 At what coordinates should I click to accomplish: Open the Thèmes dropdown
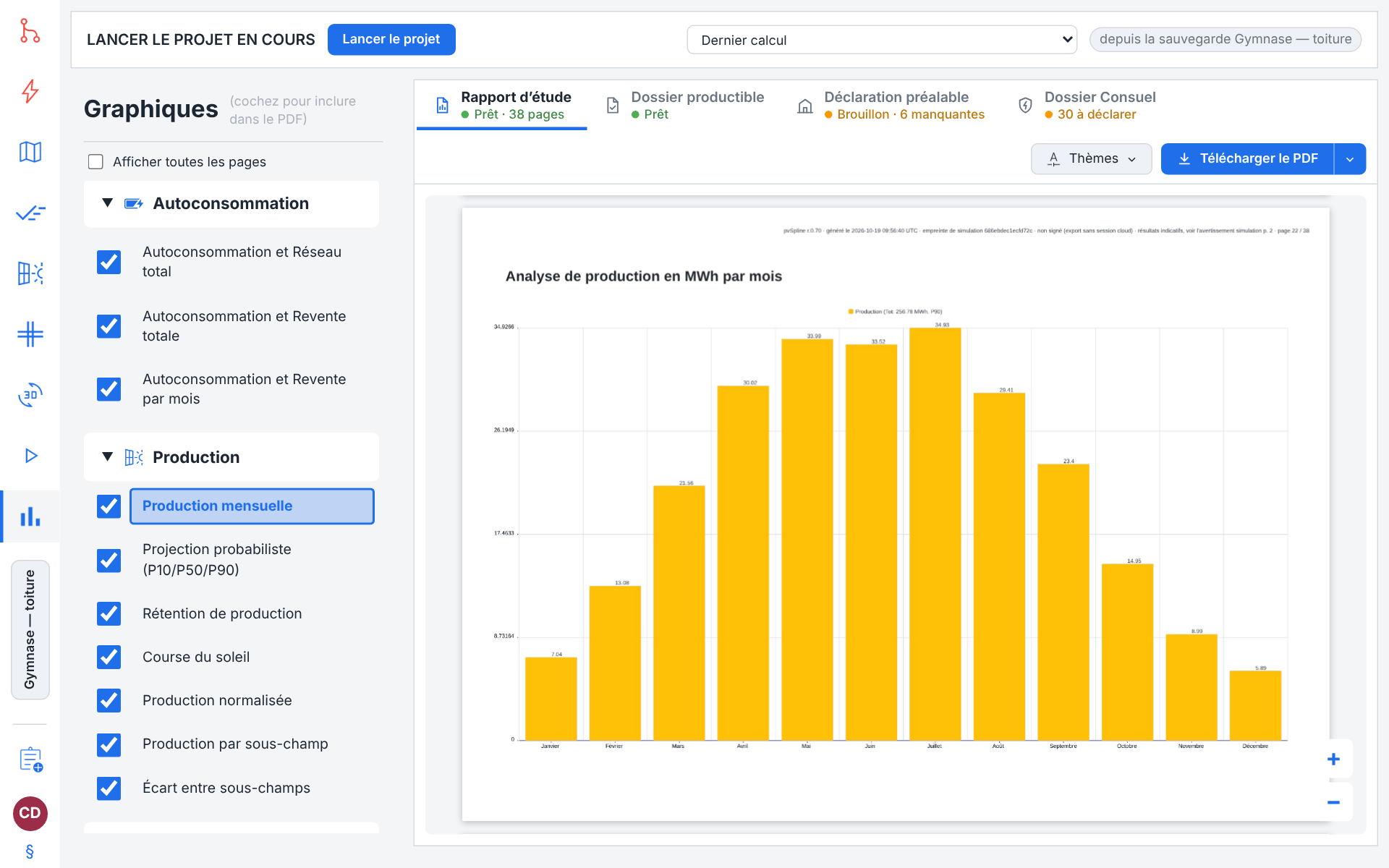pos(1091,158)
